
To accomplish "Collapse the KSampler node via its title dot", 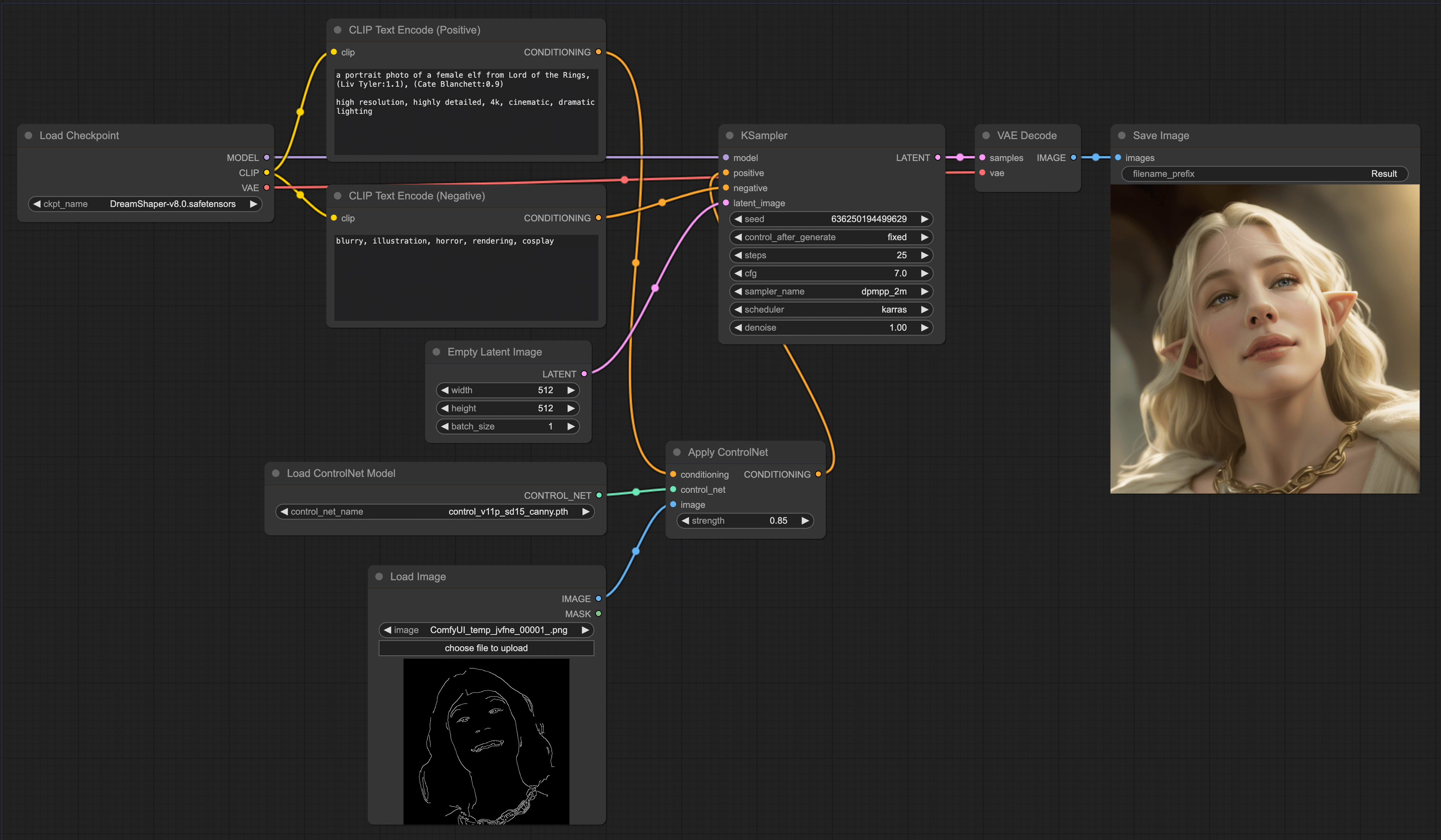I will 730,135.
